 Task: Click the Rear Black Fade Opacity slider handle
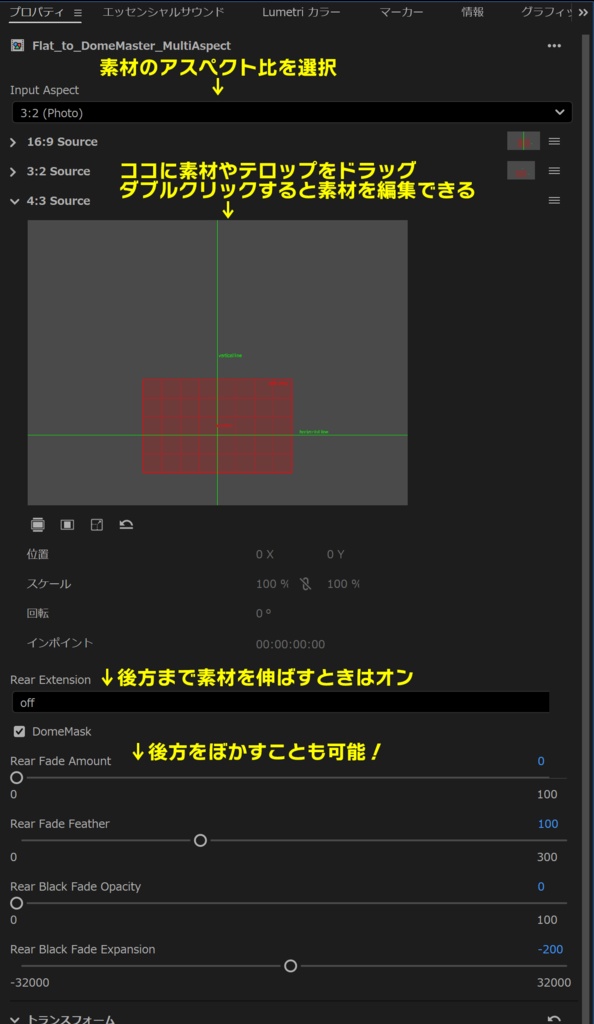point(17,903)
